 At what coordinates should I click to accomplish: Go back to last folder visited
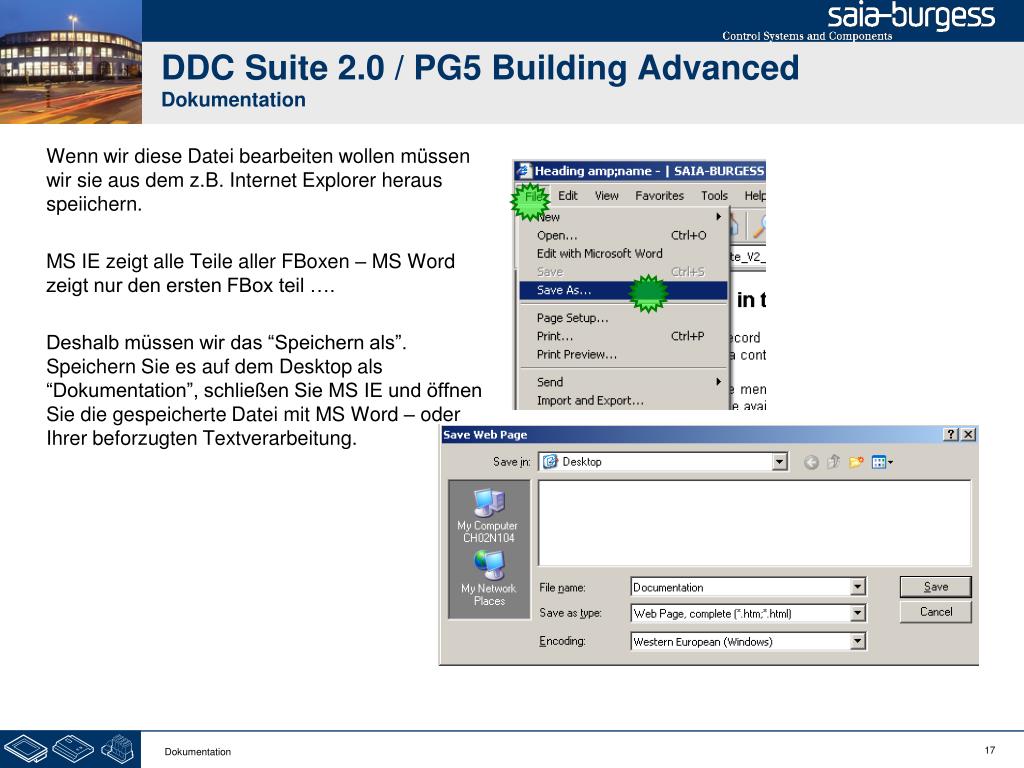coord(811,462)
